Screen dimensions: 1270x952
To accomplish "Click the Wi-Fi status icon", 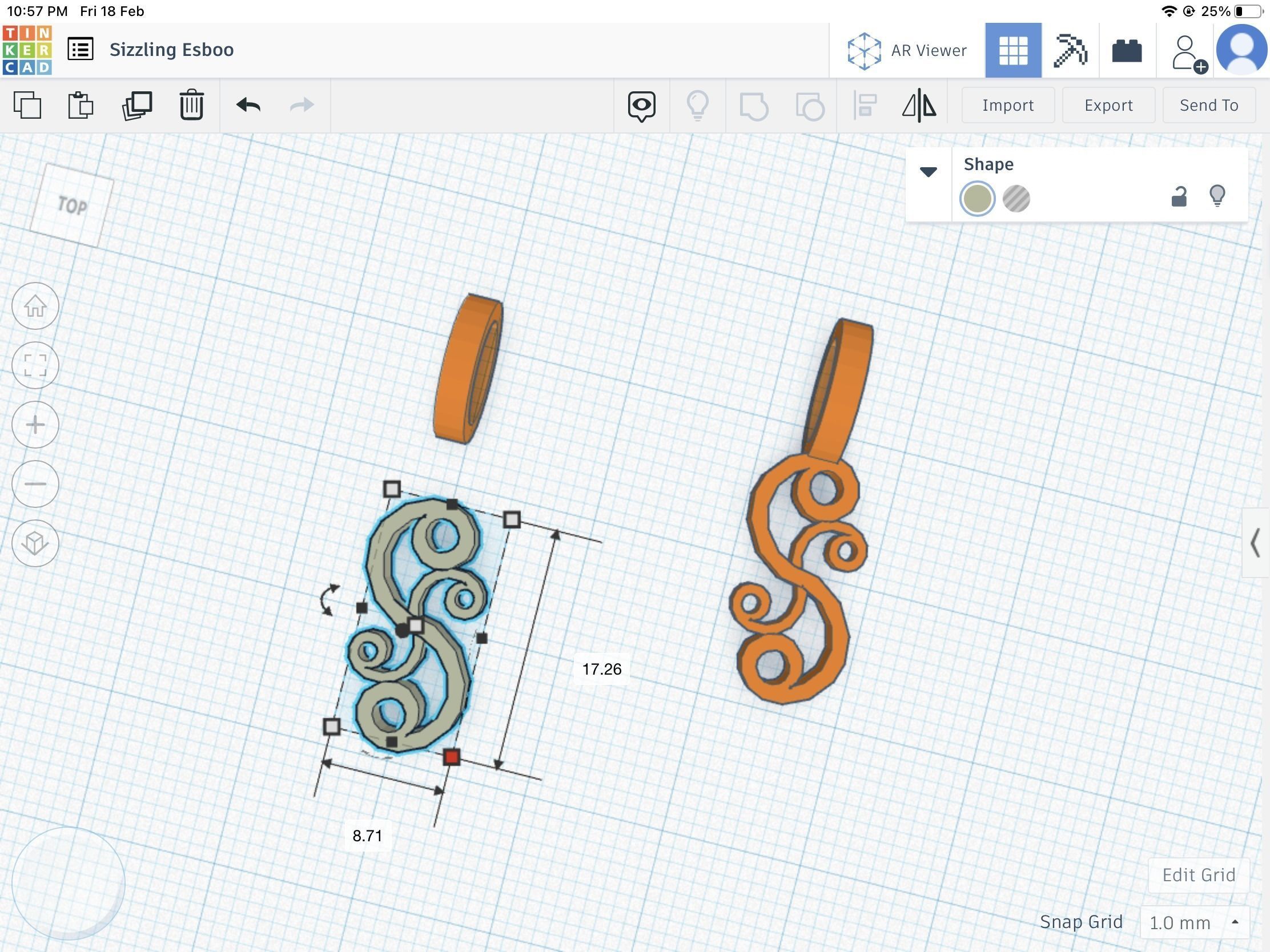I will (1168, 11).
